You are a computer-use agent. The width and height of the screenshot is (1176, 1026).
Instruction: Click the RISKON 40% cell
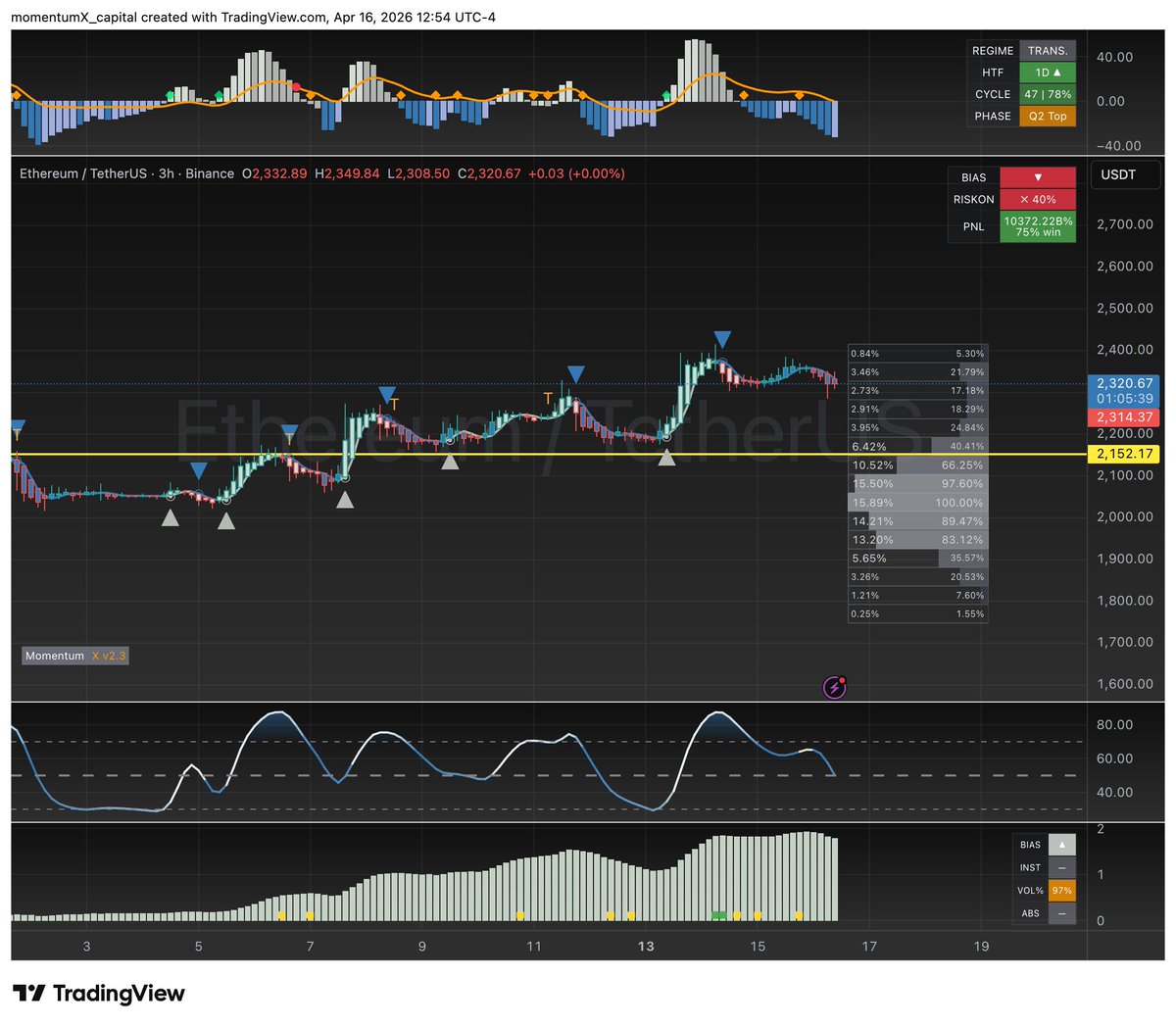(1038, 199)
